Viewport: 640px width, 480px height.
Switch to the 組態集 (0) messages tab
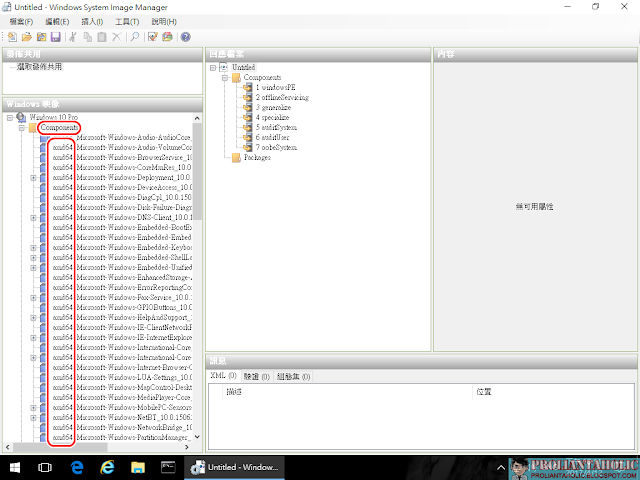coord(293,376)
